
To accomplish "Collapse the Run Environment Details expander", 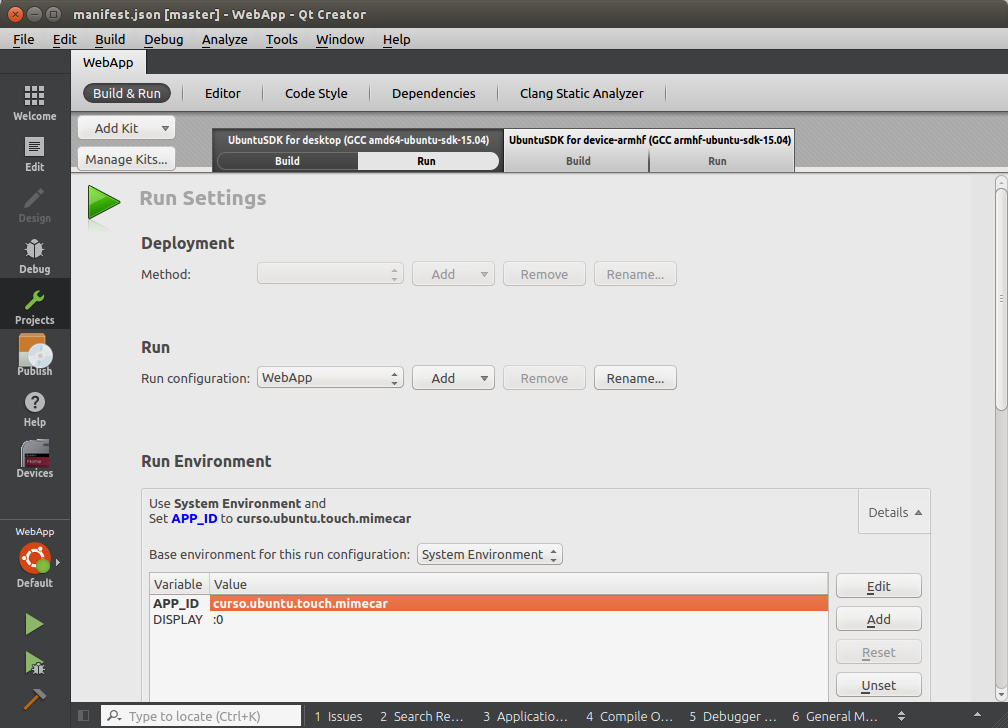I will click(895, 513).
